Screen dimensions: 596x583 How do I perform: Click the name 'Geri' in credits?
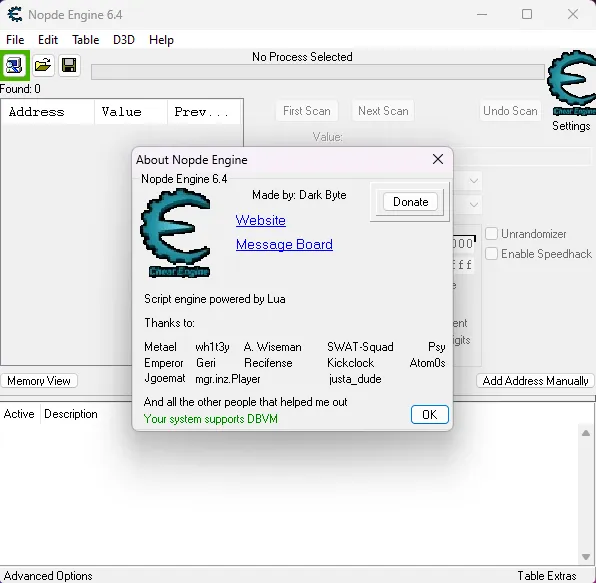click(x=206, y=363)
